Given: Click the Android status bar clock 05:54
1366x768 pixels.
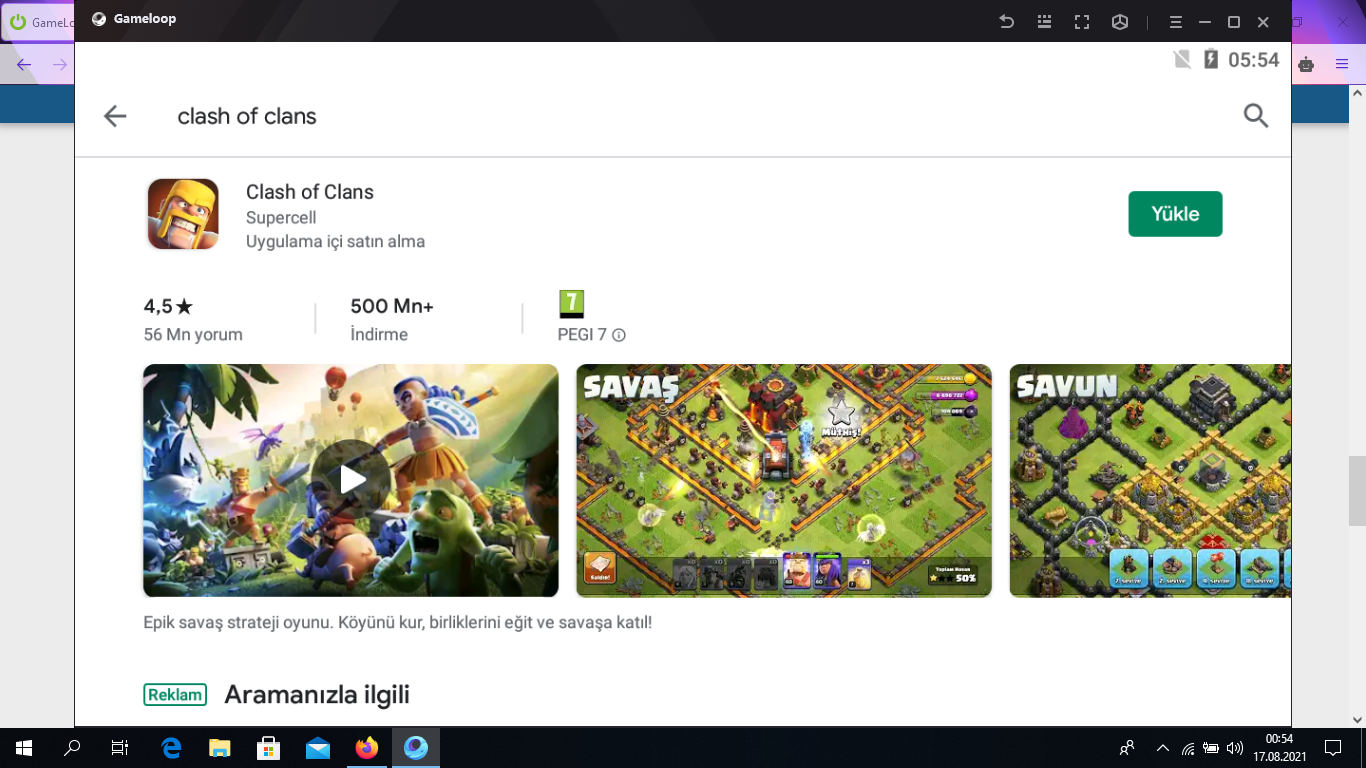Looking at the screenshot, I should [1254, 60].
